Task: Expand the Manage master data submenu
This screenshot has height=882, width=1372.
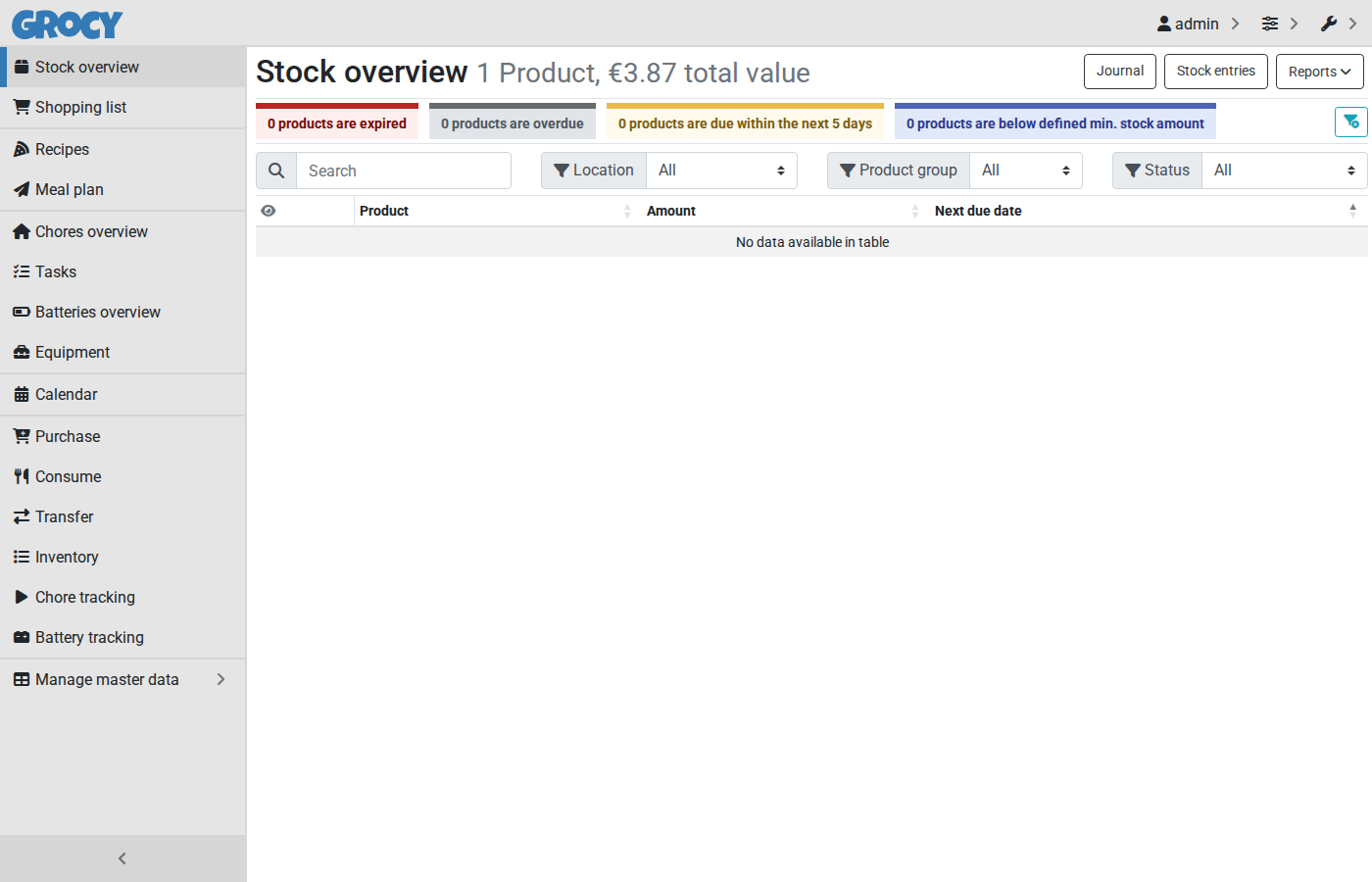Action: tap(122, 679)
